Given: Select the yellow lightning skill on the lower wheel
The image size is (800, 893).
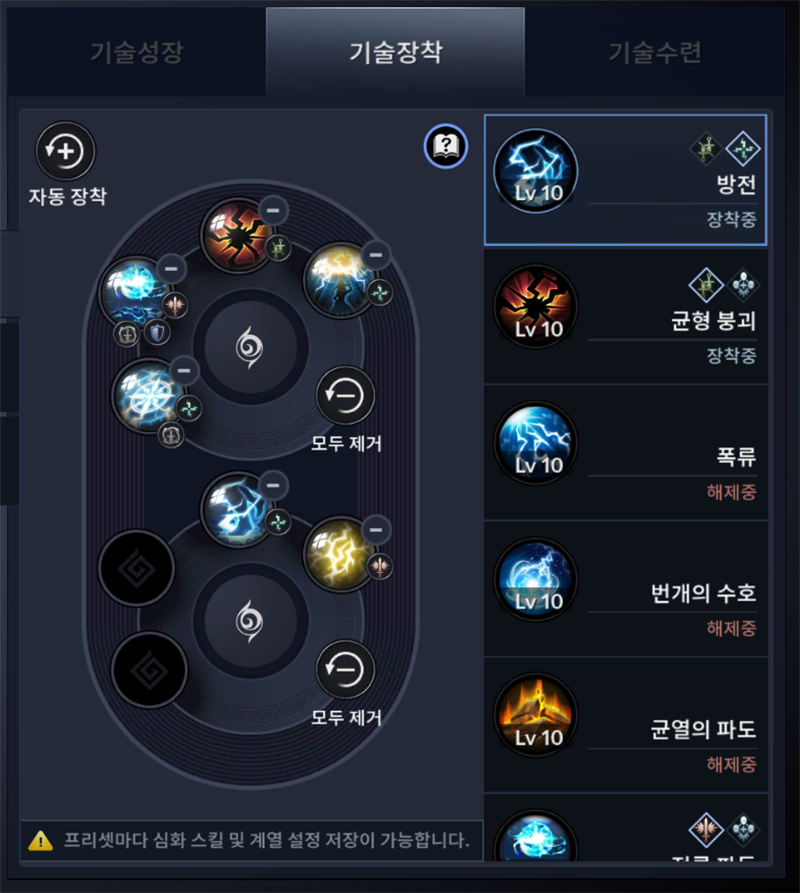Looking at the screenshot, I should (340, 554).
